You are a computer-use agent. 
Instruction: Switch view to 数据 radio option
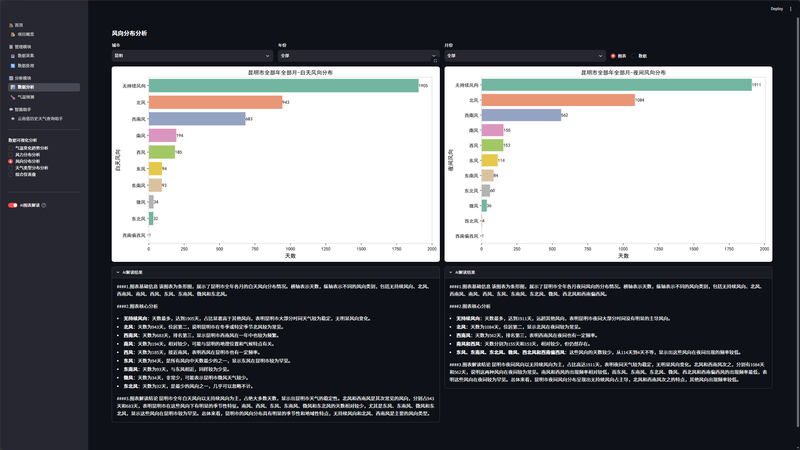634,56
